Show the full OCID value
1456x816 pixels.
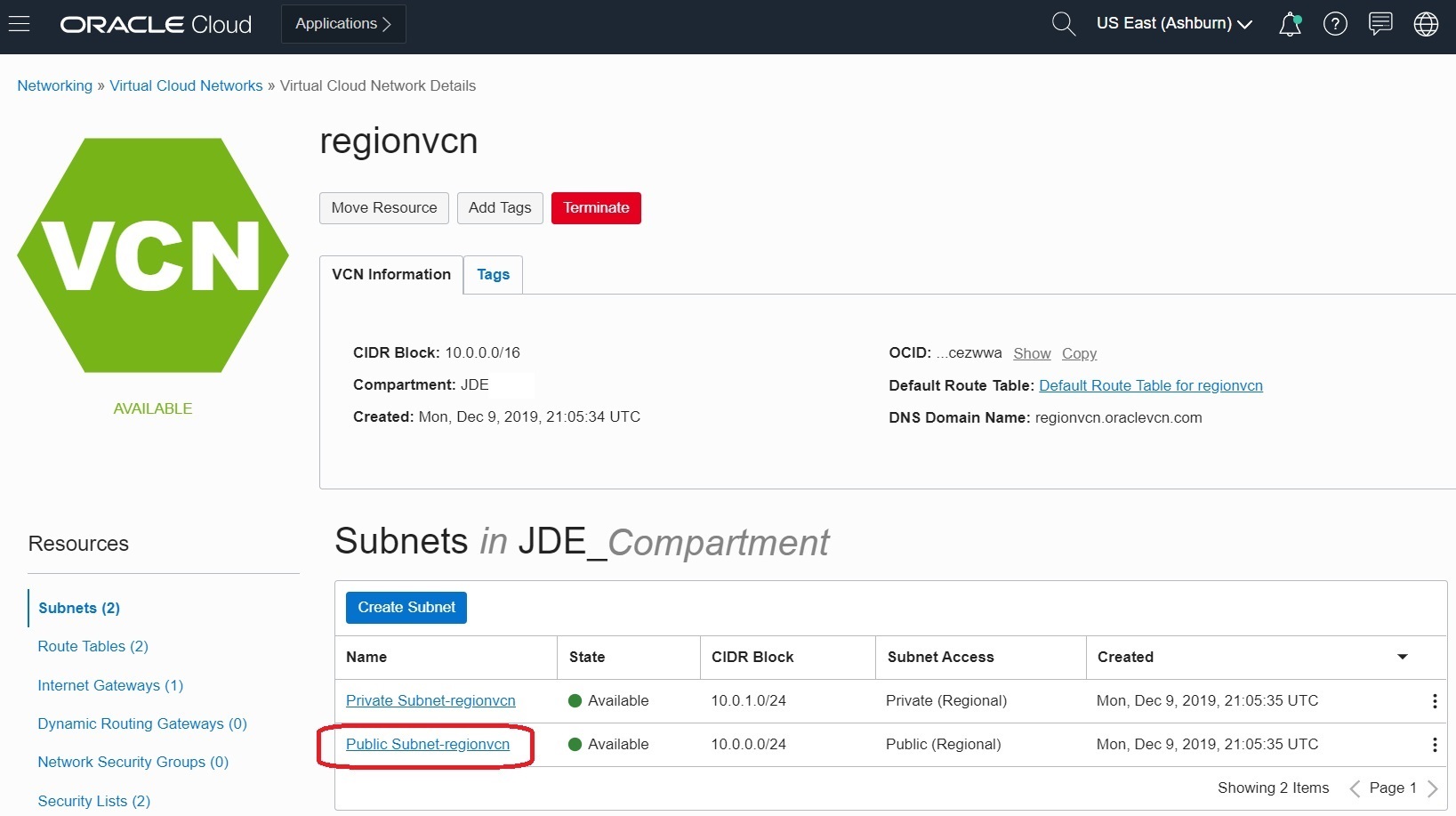(1032, 353)
